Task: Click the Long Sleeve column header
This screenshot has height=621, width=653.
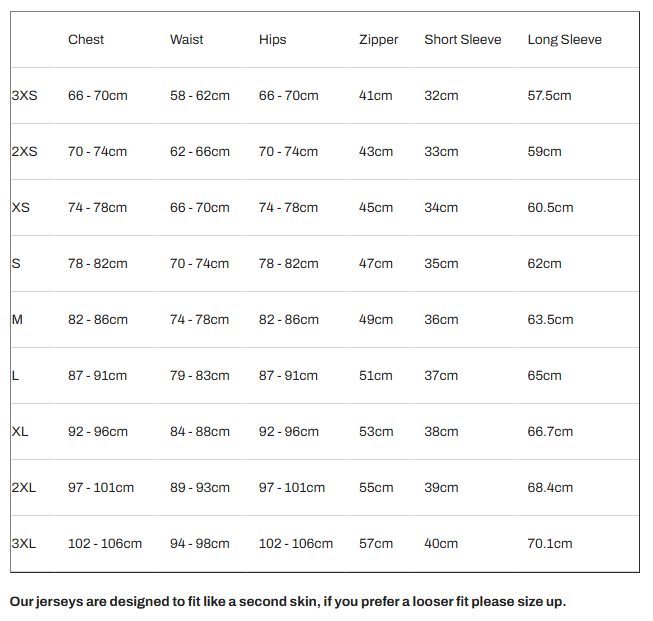Action: (564, 40)
